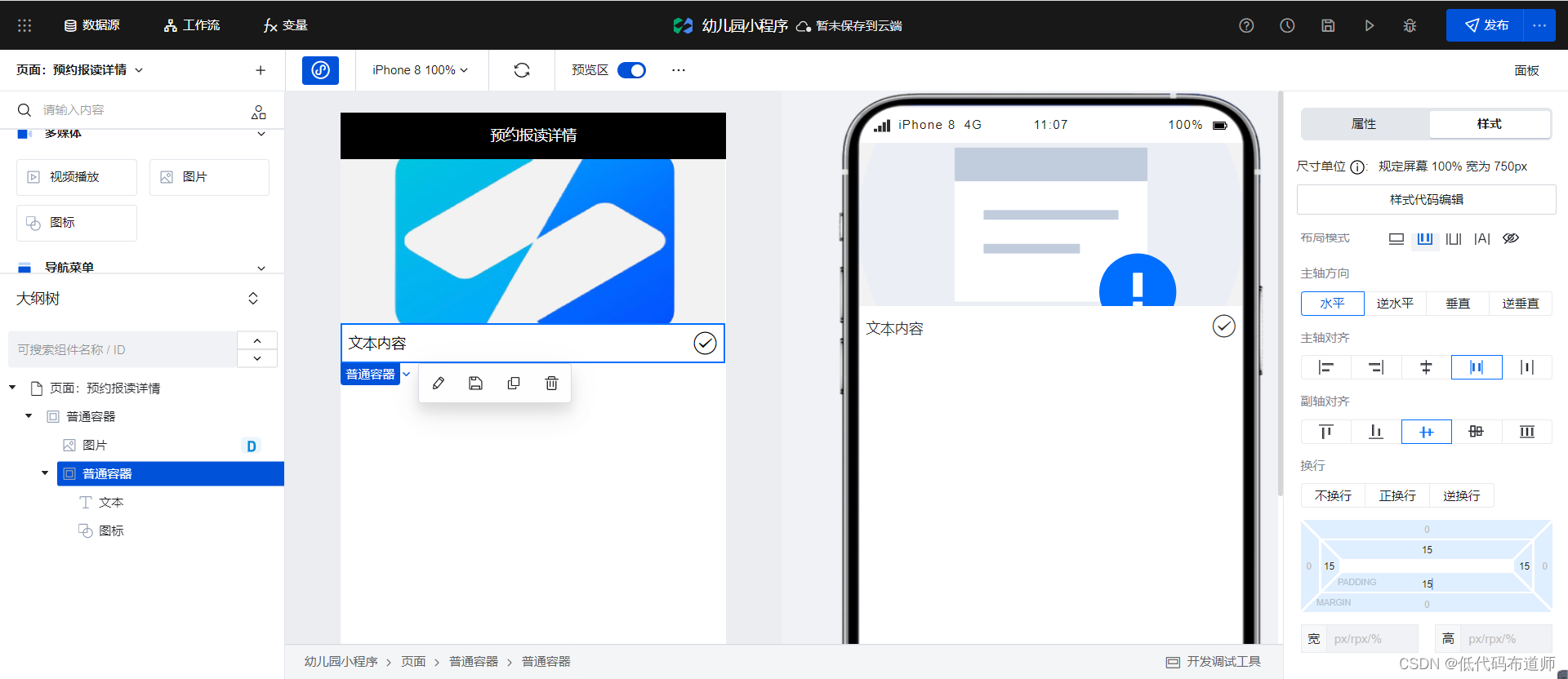Select the 图片 component card
This screenshot has height=679, width=1568.
click(209, 177)
